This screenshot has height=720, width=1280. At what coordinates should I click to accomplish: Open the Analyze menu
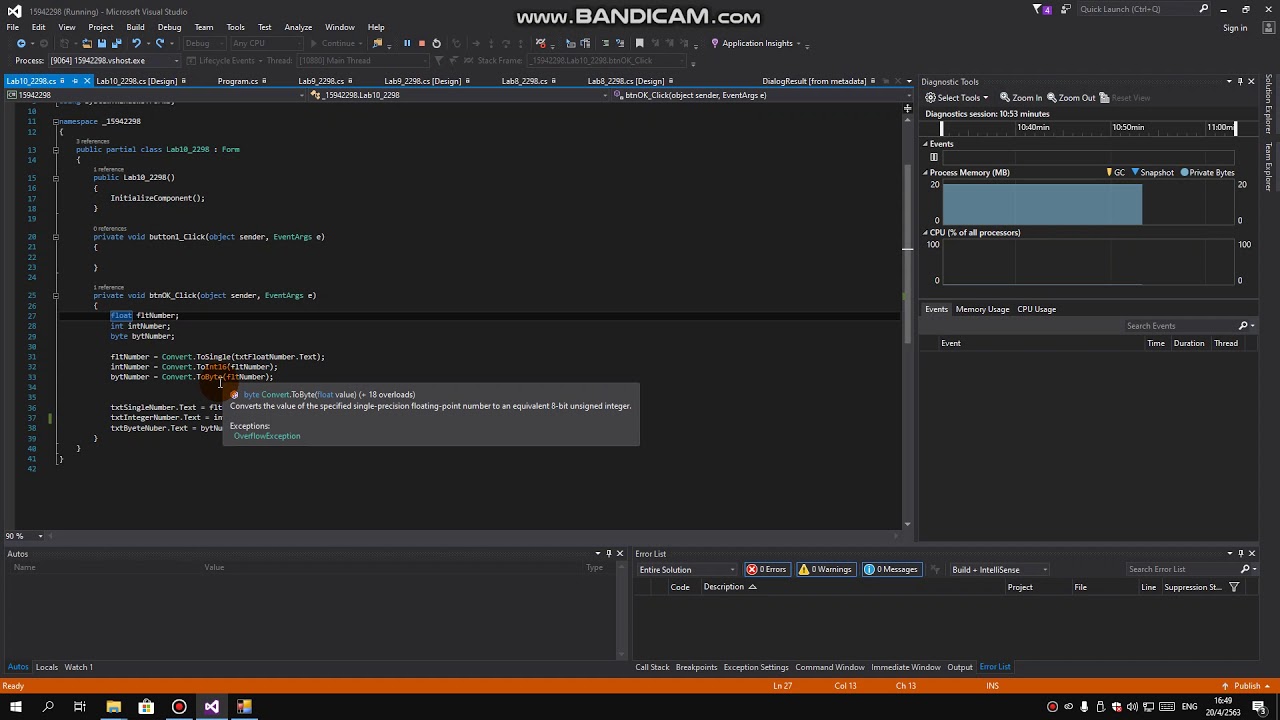pyautogui.click(x=298, y=27)
